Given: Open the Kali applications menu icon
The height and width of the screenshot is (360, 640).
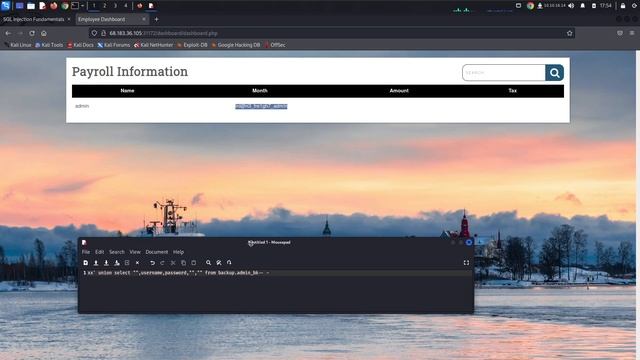Looking at the screenshot, I should (5, 6).
